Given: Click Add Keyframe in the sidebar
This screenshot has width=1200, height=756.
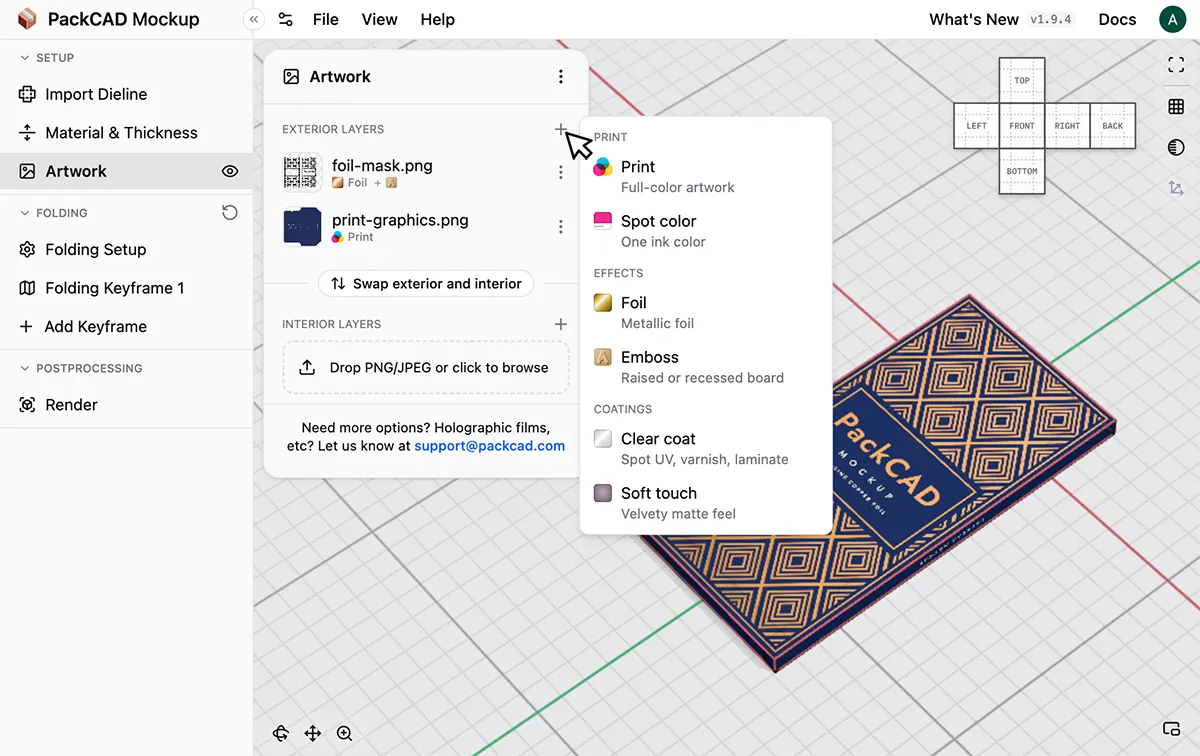Looking at the screenshot, I should pos(126,326).
